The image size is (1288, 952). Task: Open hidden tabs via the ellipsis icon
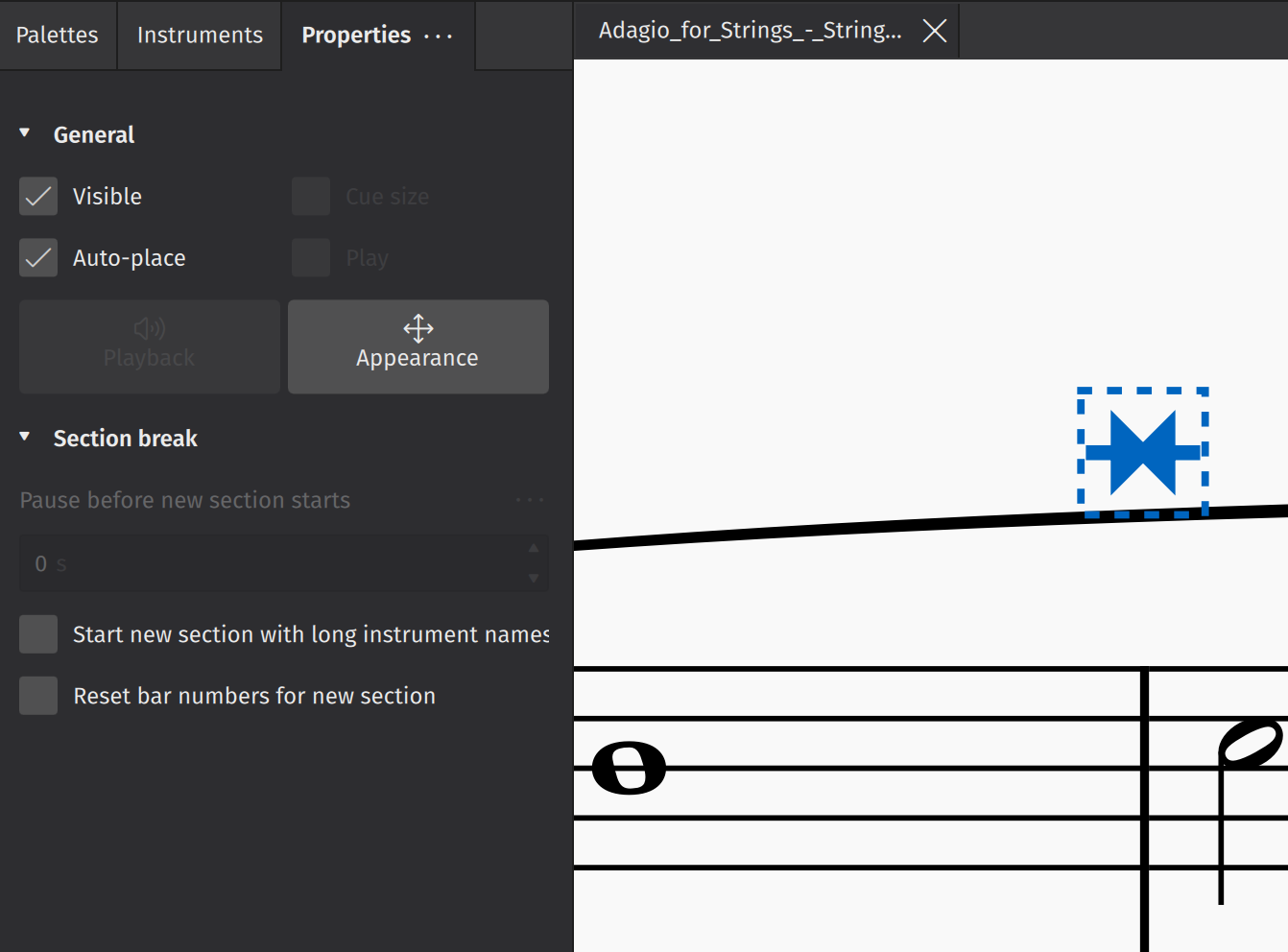[439, 36]
